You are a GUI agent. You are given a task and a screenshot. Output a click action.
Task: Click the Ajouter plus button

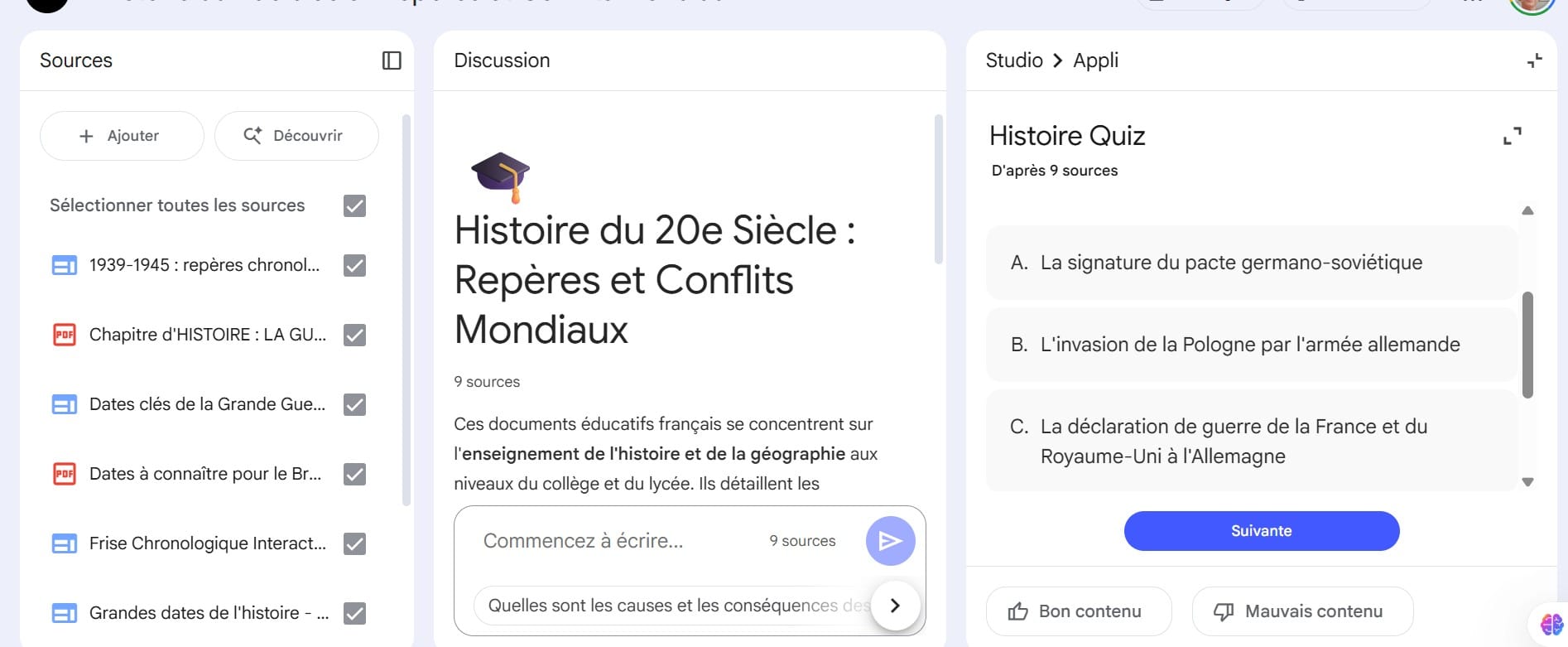coord(122,136)
